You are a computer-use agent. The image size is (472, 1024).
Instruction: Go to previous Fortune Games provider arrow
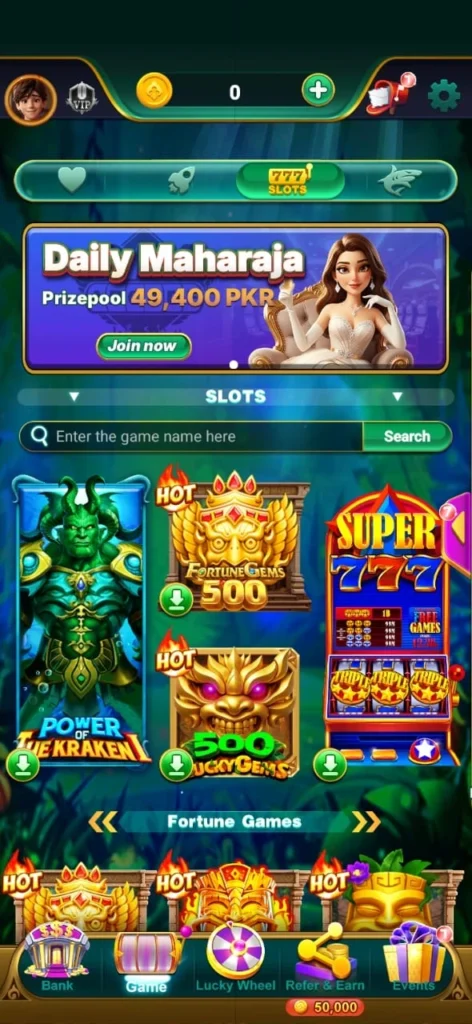[102, 822]
